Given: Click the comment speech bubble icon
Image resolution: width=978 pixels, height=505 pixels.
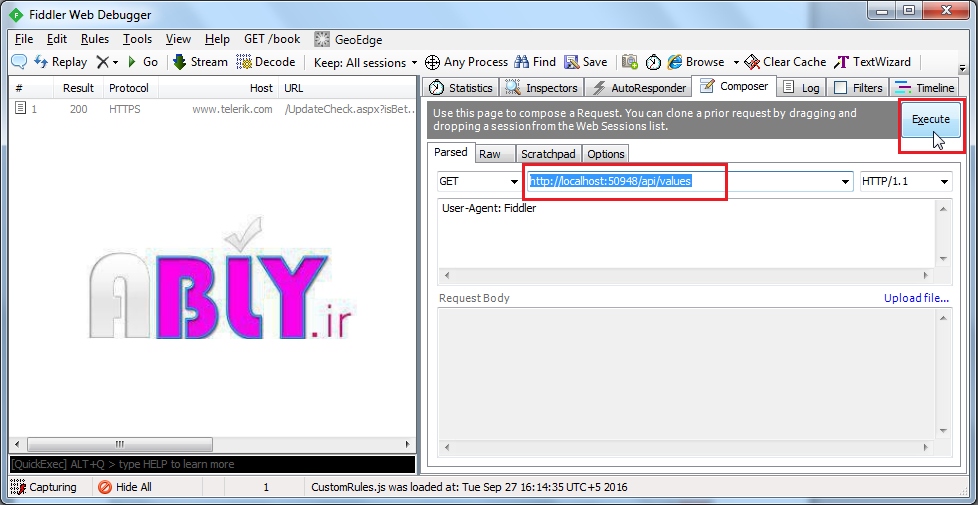Looking at the screenshot, I should 19,62.
